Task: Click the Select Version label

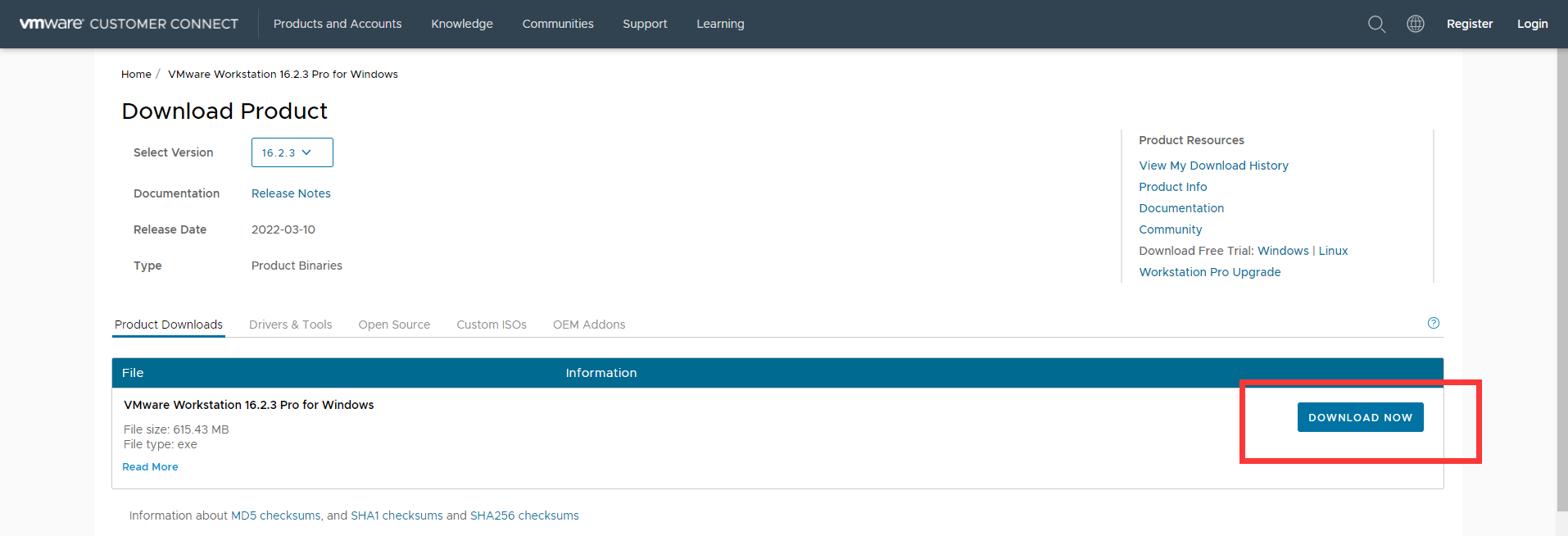Action: point(173,152)
